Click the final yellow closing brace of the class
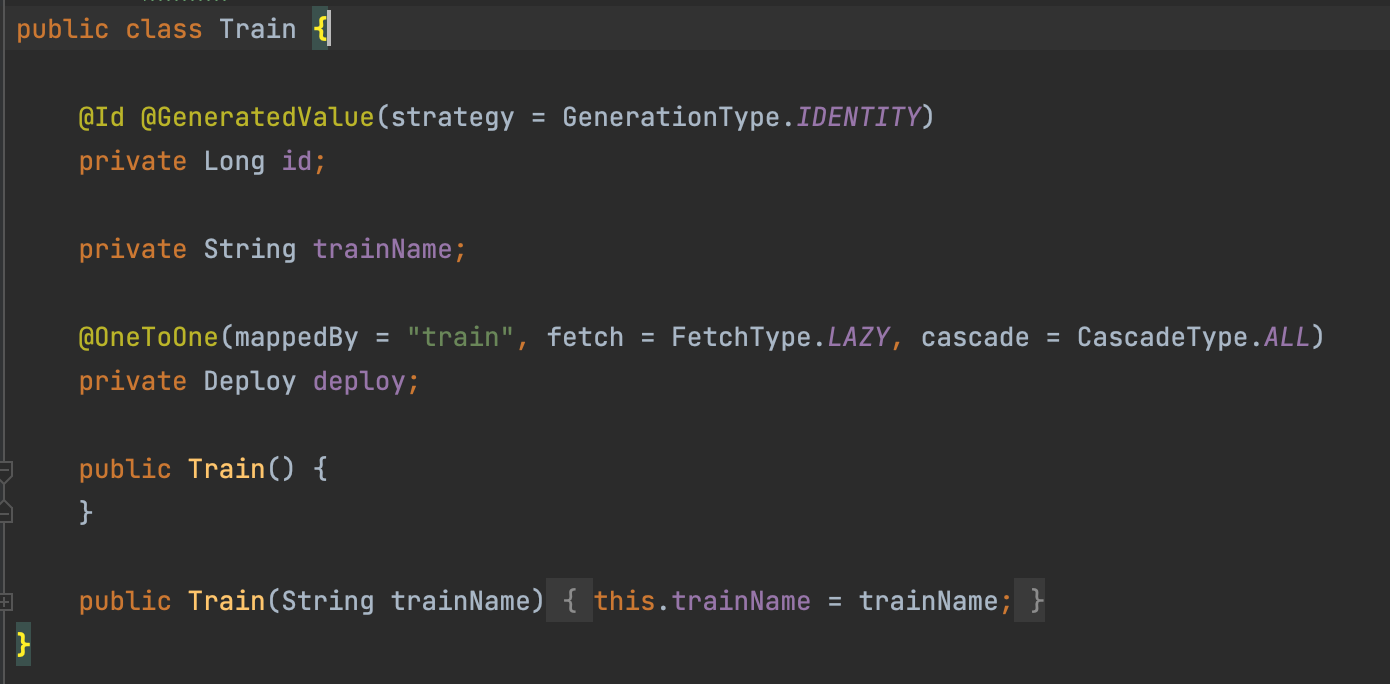The width and height of the screenshot is (1390, 684). click(x=24, y=645)
